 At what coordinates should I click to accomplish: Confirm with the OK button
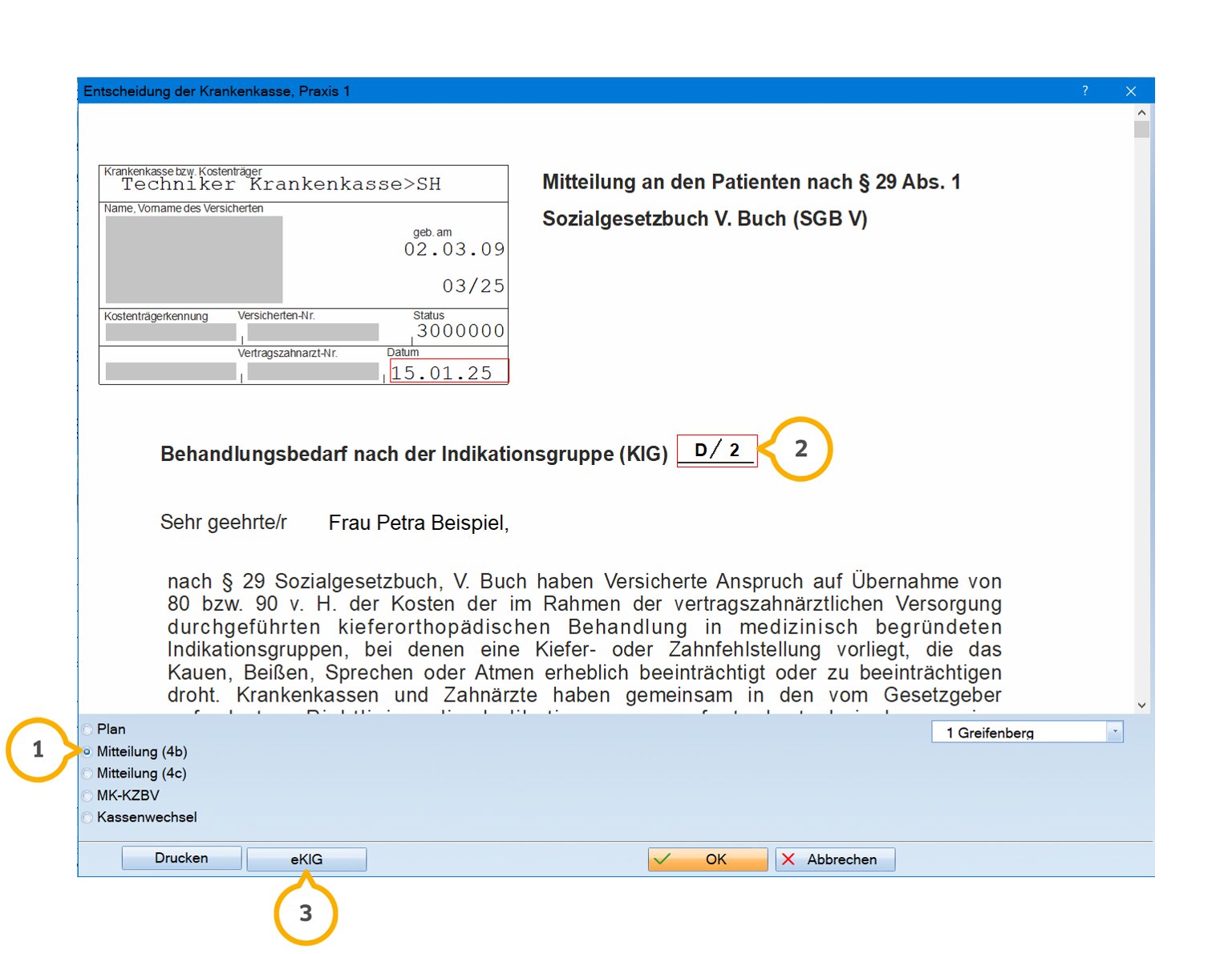pyautogui.click(x=707, y=859)
